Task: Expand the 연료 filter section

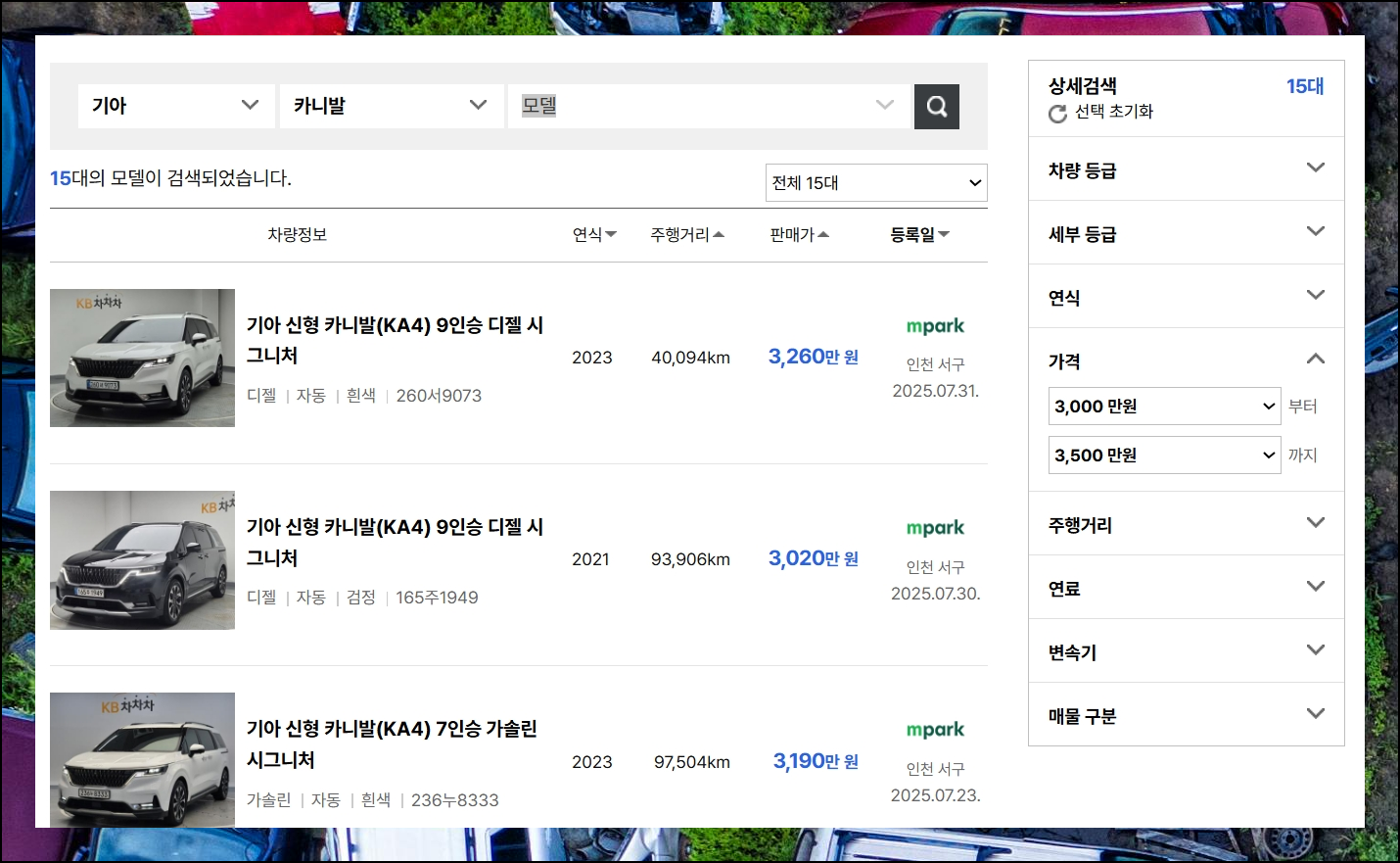Action: pos(1186,588)
